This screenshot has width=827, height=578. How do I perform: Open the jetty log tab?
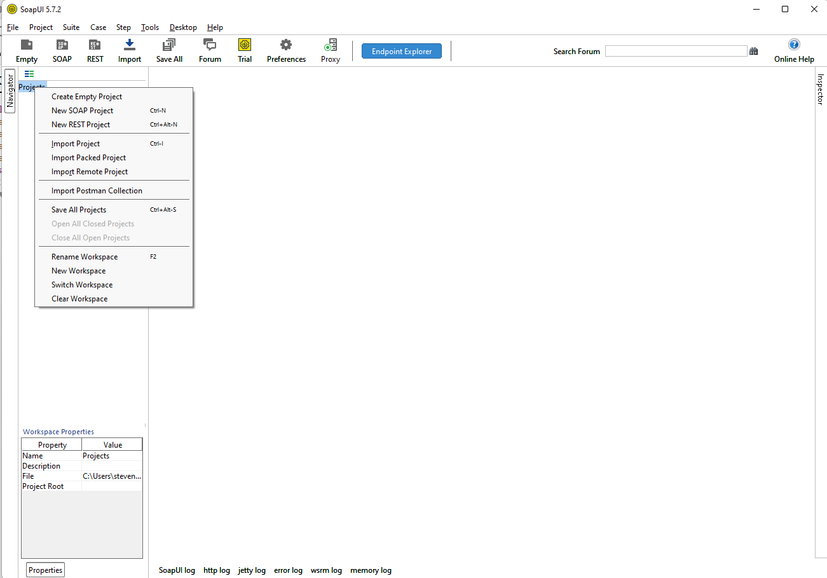pos(252,570)
